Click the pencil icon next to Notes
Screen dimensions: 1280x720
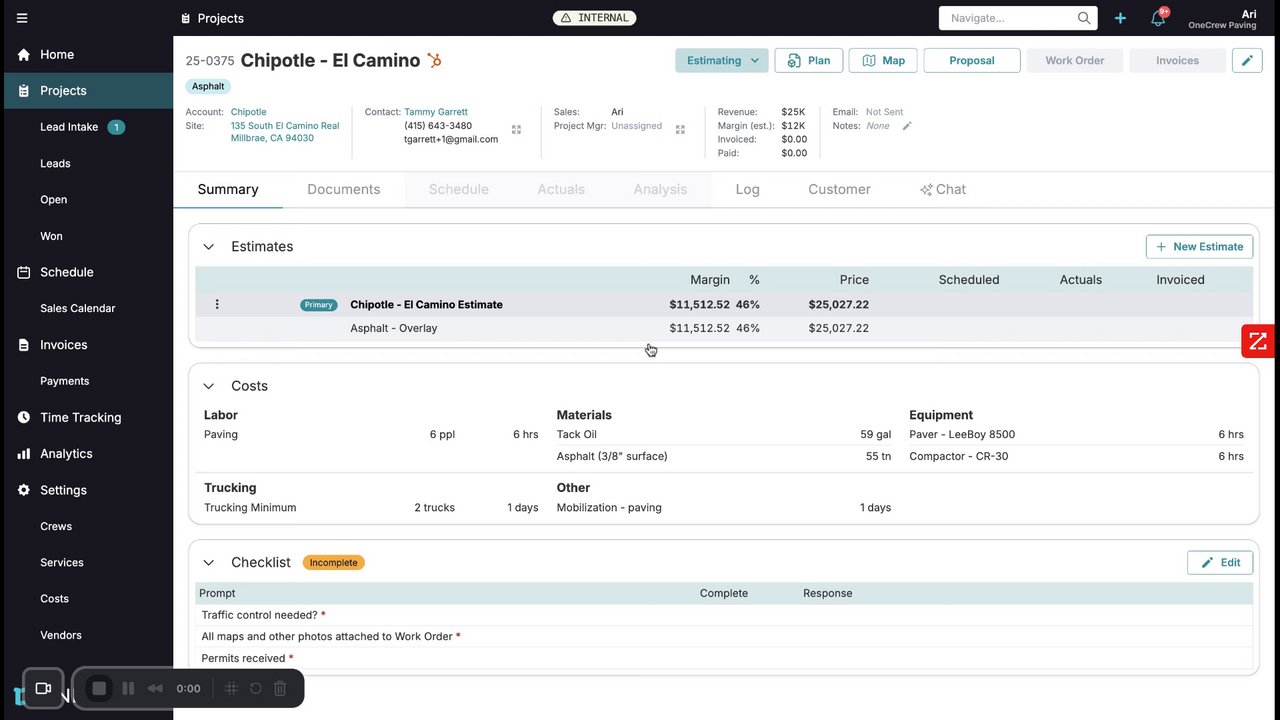[907, 126]
